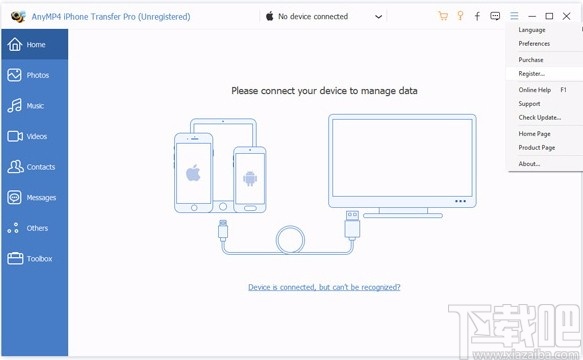Select About... in the menu
The width and height of the screenshot is (583, 360).
click(529, 164)
